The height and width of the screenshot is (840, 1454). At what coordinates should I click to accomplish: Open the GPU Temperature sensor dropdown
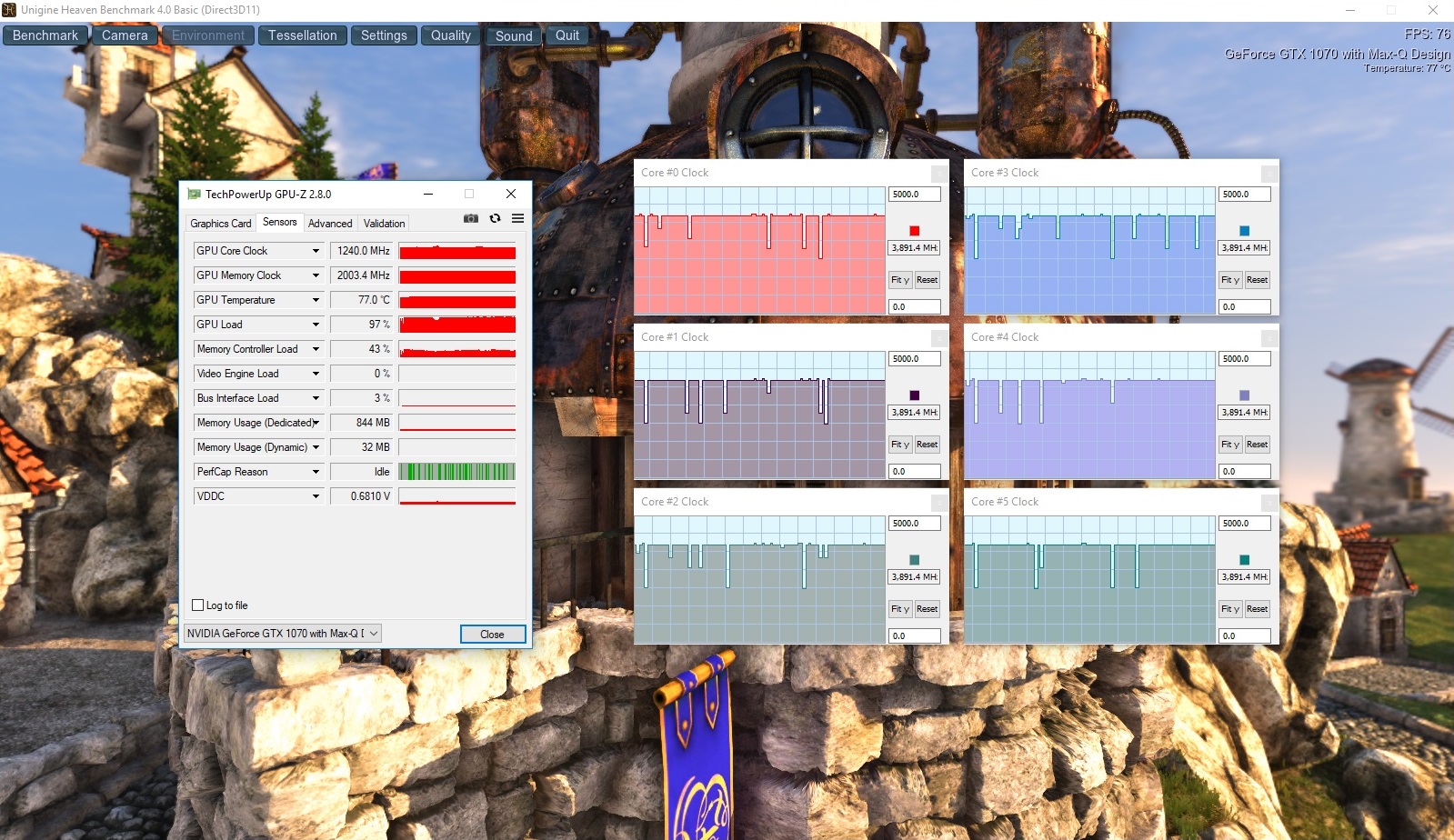click(x=316, y=300)
